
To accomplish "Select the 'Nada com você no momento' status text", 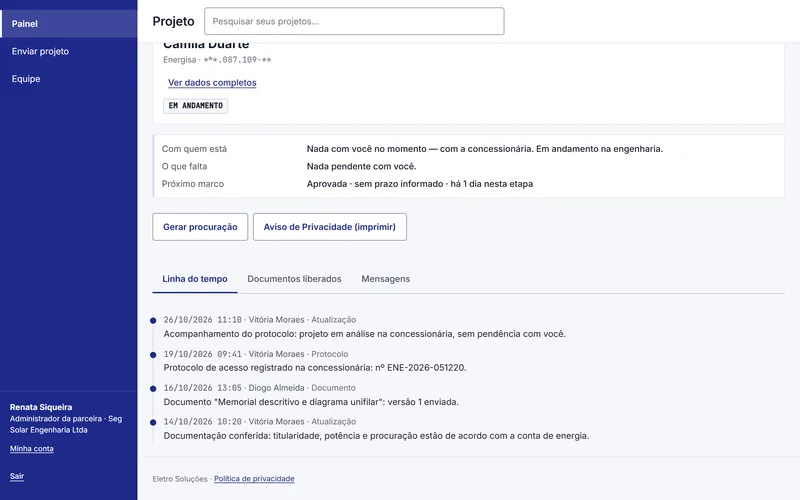I will point(366,149).
